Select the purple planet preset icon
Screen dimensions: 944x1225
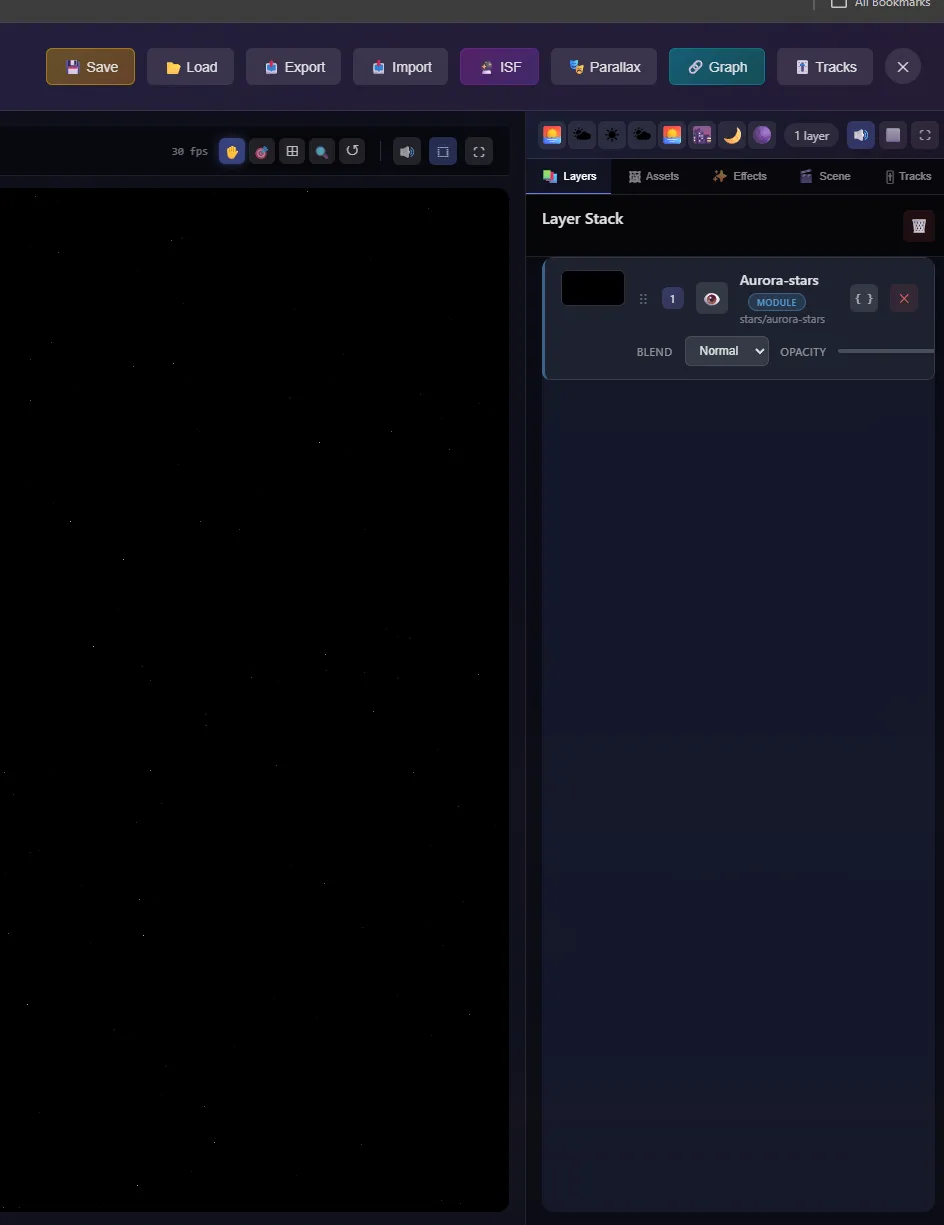tap(762, 135)
